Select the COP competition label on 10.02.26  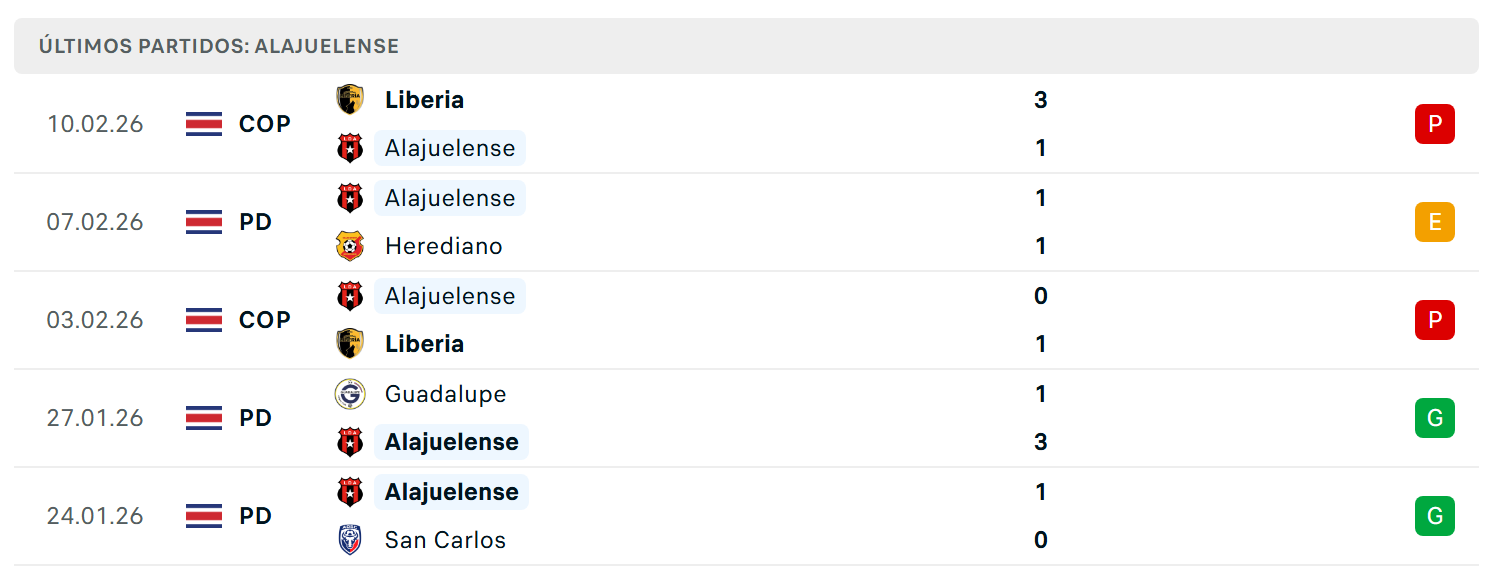click(x=265, y=124)
